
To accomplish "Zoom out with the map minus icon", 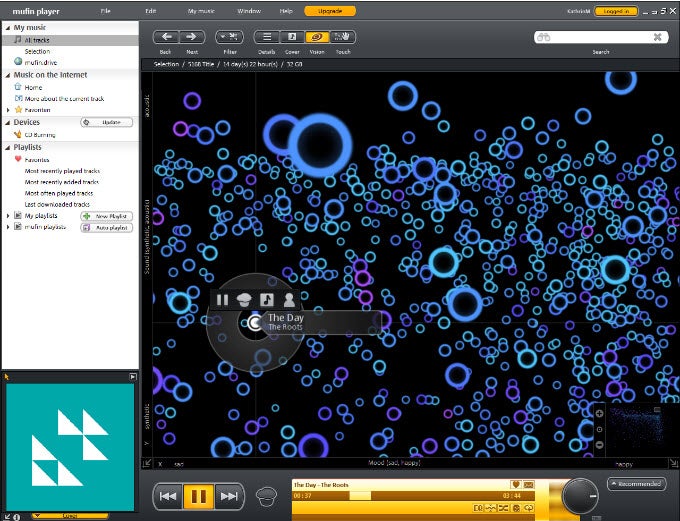I will point(599,445).
